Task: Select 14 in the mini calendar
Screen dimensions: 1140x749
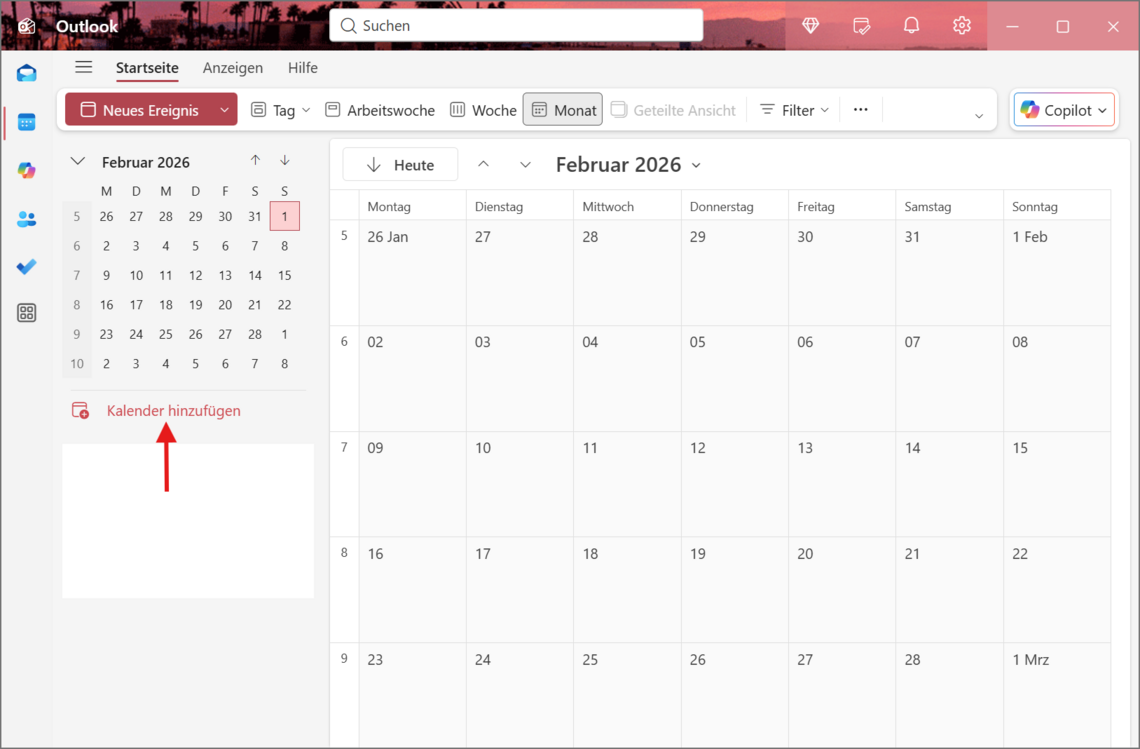Action: (x=255, y=275)
